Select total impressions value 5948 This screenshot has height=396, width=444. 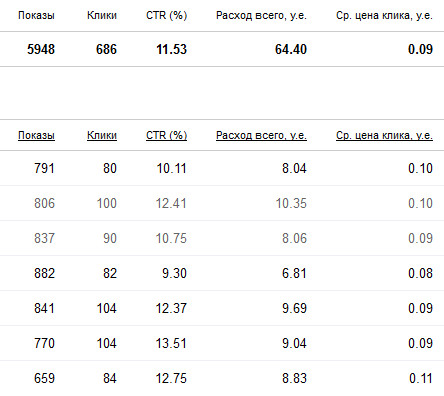(x=41, y=49)
